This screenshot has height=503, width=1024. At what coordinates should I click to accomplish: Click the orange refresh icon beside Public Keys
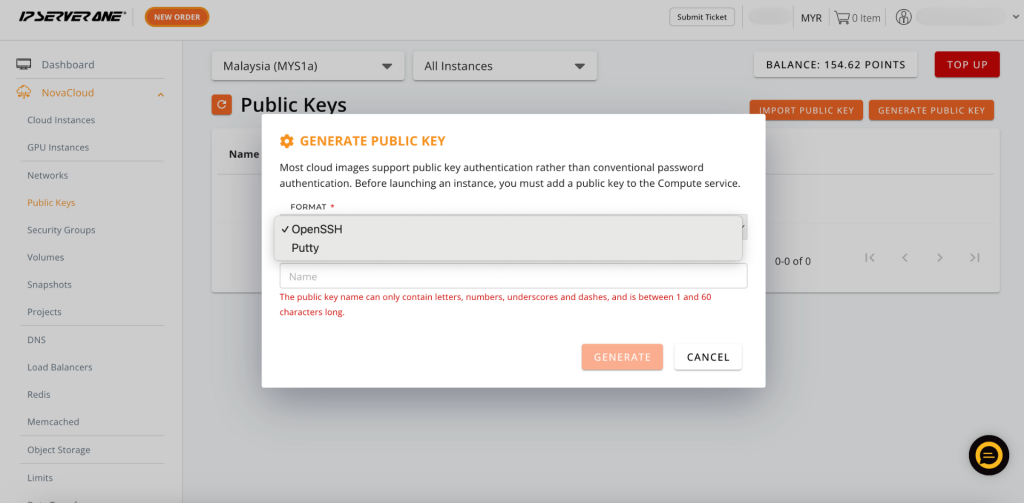click(x=221, y=105)
